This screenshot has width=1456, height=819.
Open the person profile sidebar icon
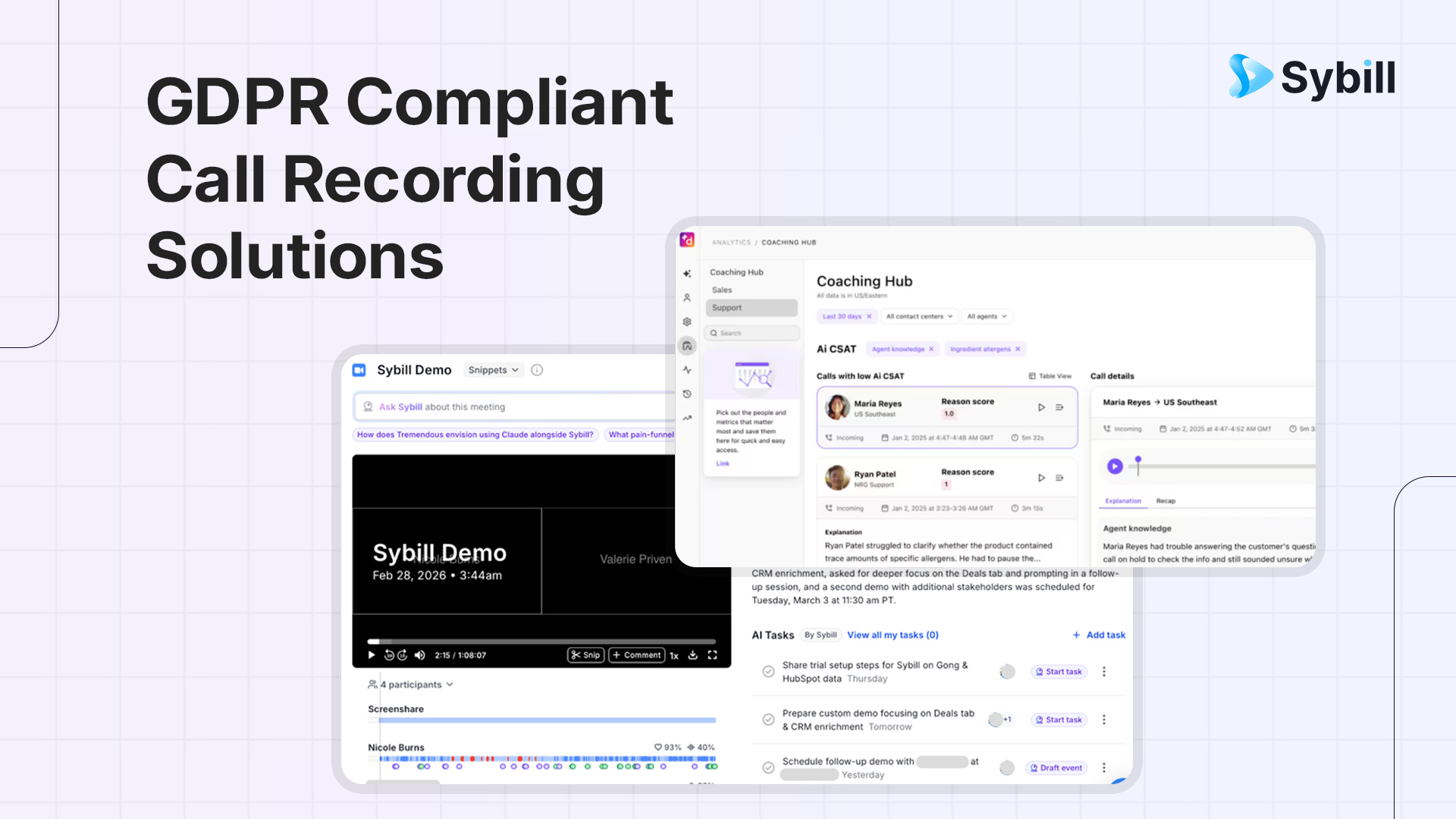click(x=687, y=298)
